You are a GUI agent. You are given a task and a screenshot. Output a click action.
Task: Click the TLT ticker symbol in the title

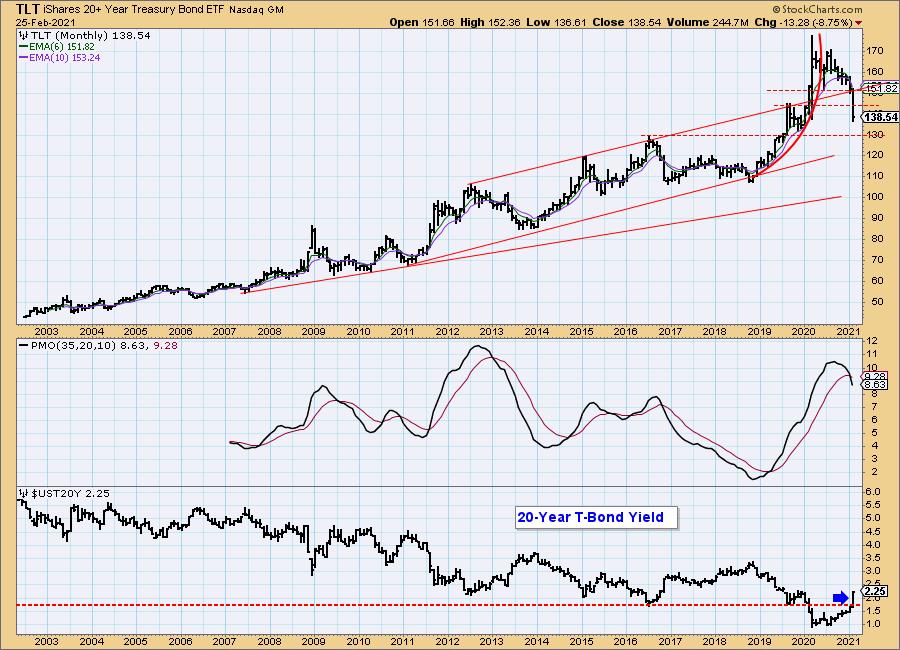28,9
